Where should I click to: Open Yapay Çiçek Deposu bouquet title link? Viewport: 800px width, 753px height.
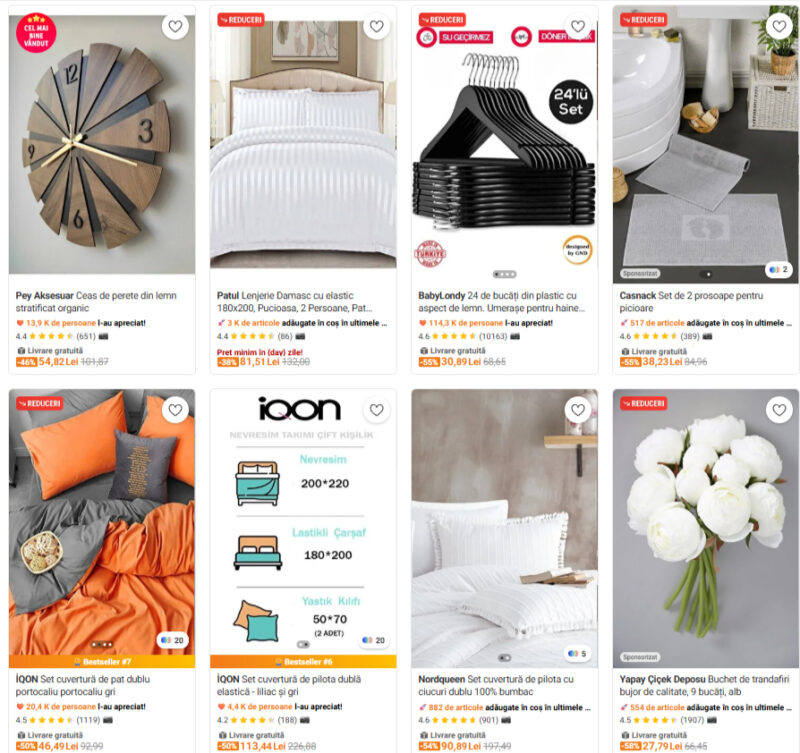click(x=704, y=685)
